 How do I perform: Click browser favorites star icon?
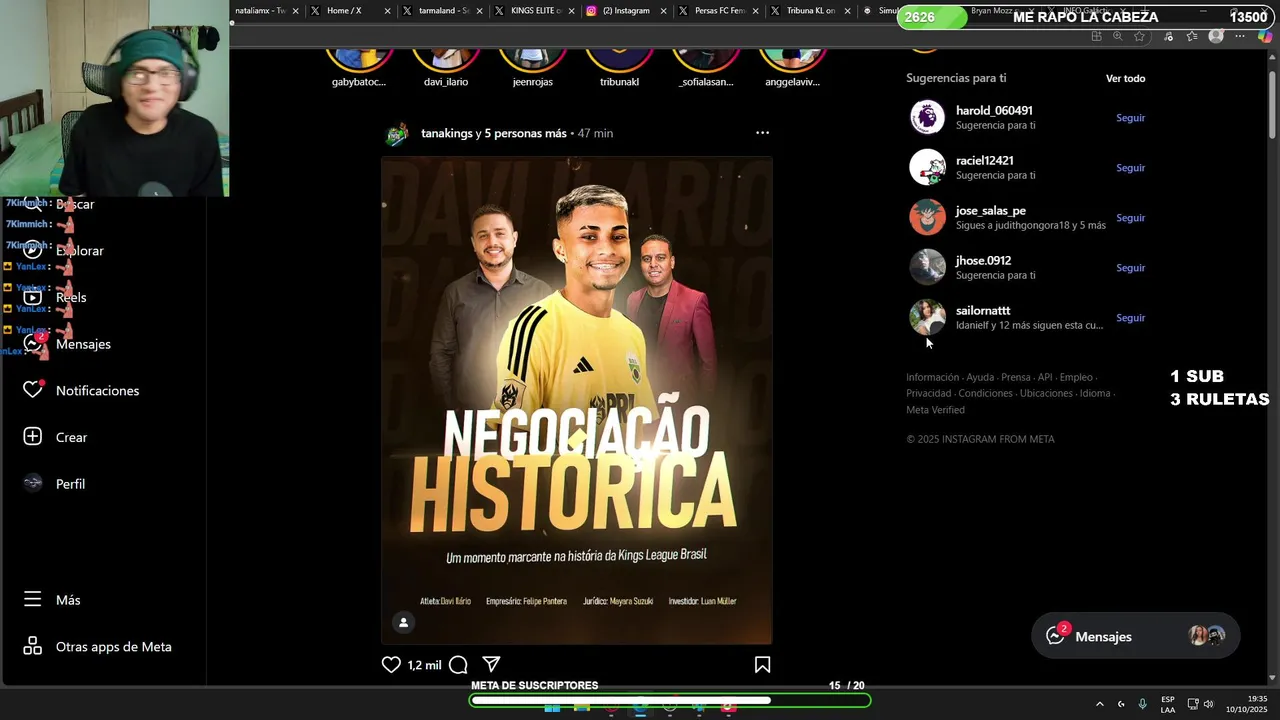pos(1139,36)
